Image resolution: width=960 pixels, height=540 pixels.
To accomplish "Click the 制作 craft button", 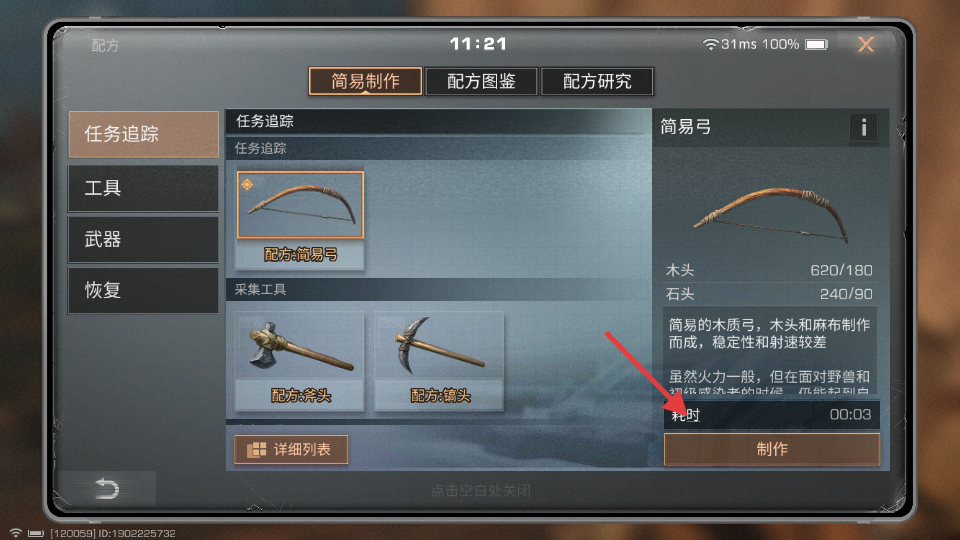I will click(771, 449).
